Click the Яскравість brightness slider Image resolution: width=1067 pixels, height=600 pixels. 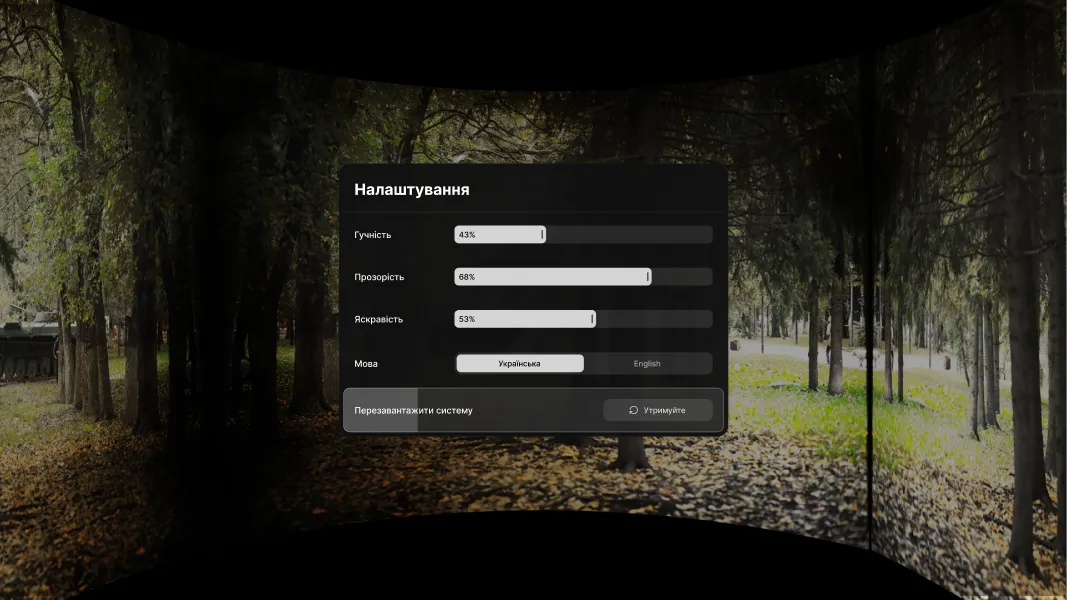pos(583,319)
